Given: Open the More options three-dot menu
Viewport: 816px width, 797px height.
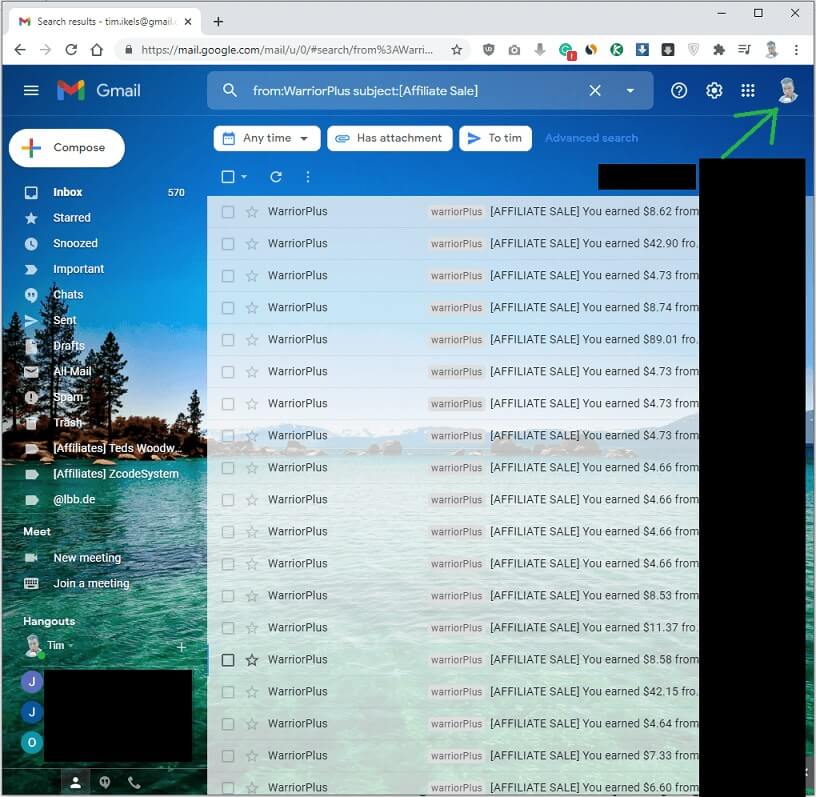Looking at the screenshot, I should 308,177.
